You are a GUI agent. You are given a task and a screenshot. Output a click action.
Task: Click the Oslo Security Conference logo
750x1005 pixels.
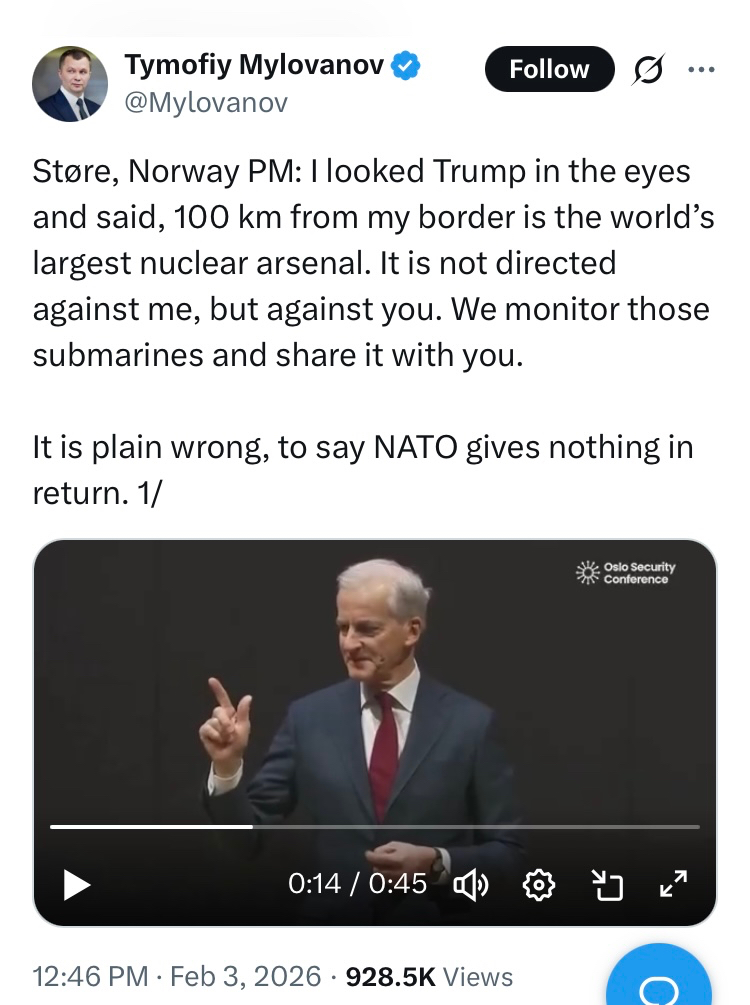click(627, 572)
